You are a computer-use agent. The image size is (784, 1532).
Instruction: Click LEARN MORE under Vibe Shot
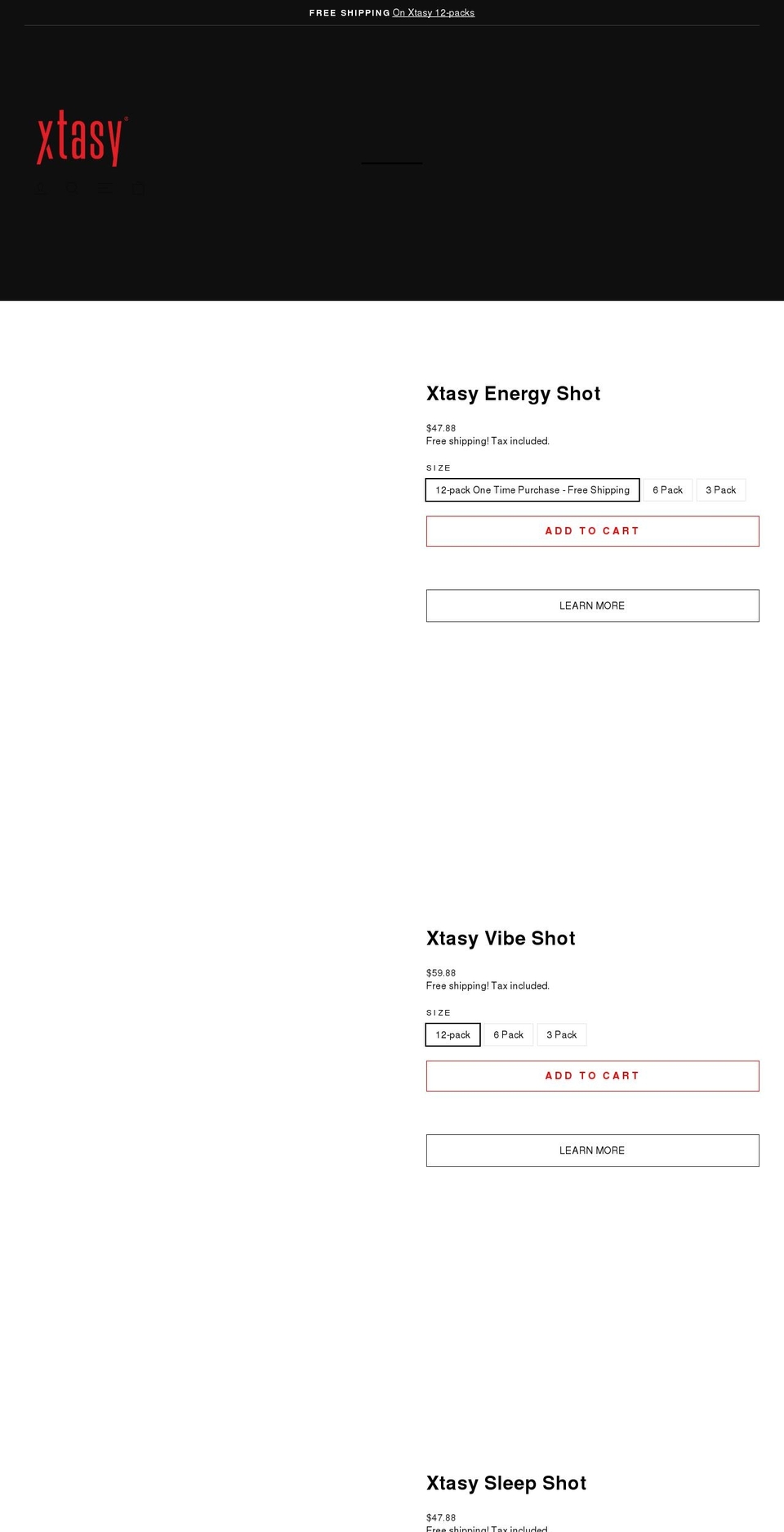click(x=591, y=1150)
